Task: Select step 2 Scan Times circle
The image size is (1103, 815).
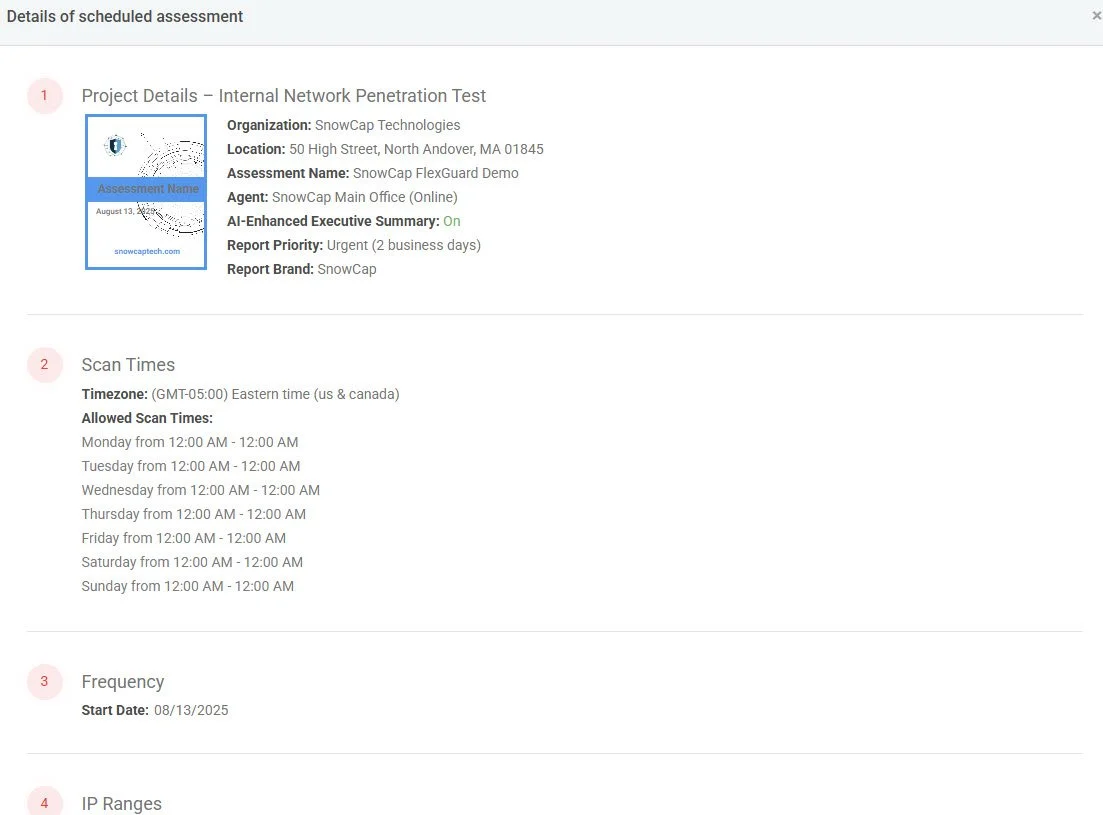Action: coord(44,364)
